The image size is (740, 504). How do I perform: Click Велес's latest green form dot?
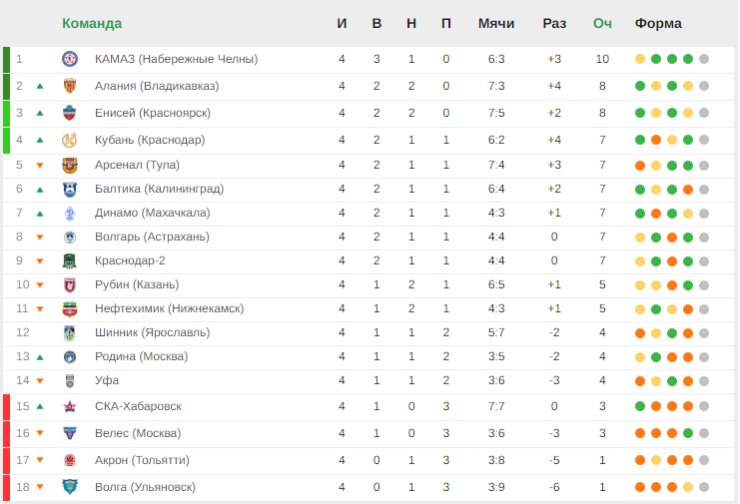point(688,433)
